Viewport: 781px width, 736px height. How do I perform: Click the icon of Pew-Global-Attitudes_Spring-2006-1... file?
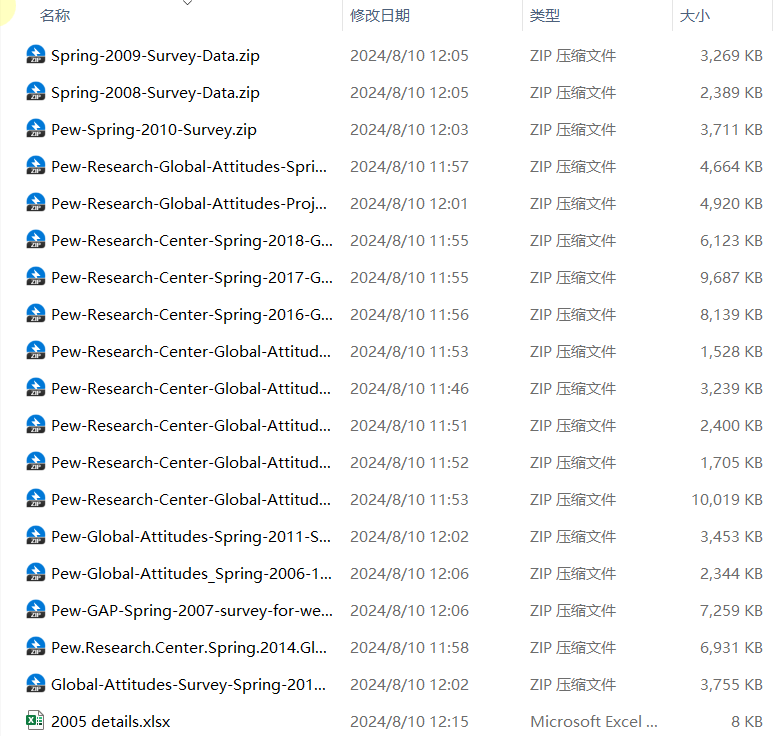click(x=35, y=573)
